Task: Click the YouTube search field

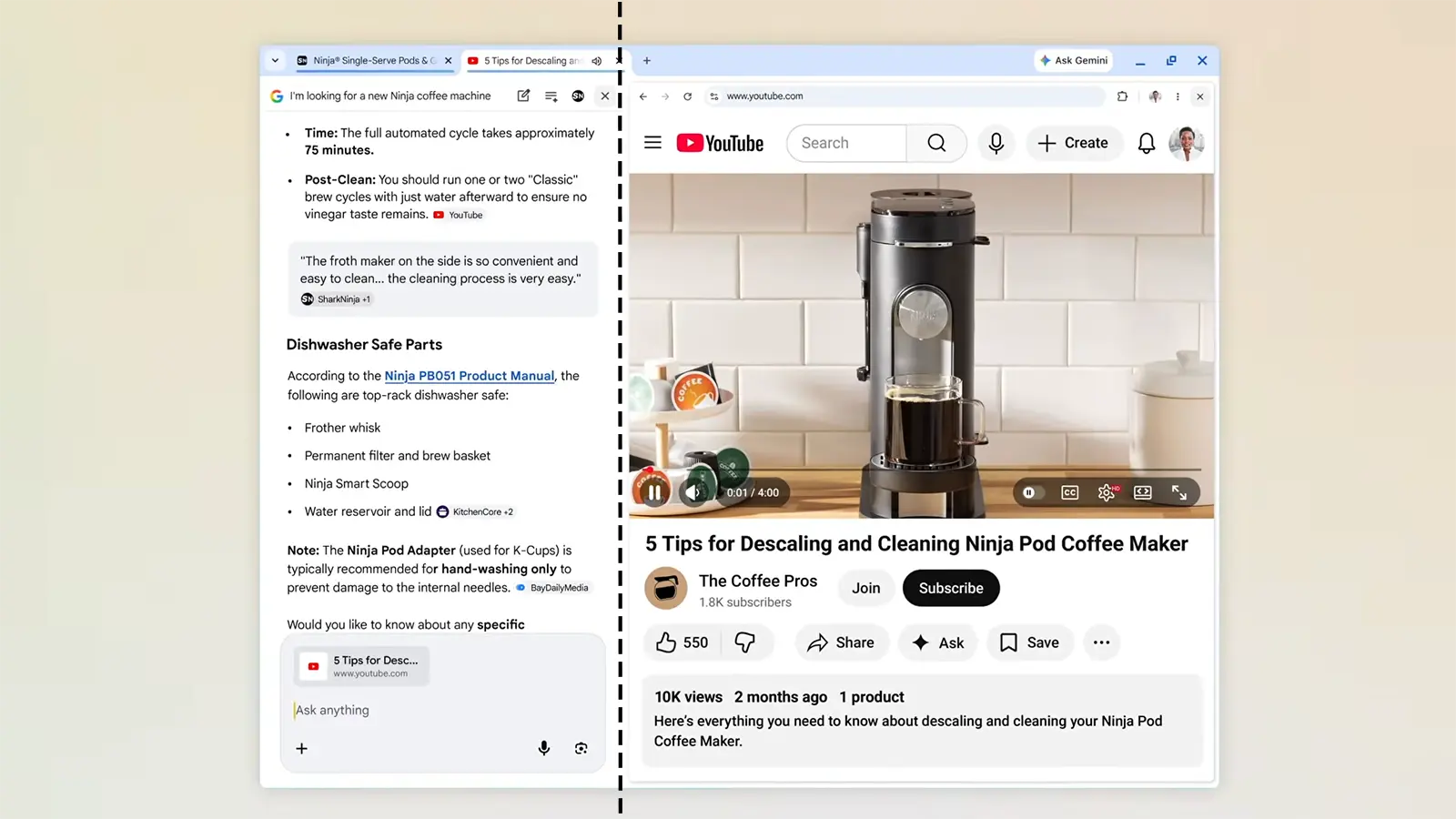Action: coord(846,143)
